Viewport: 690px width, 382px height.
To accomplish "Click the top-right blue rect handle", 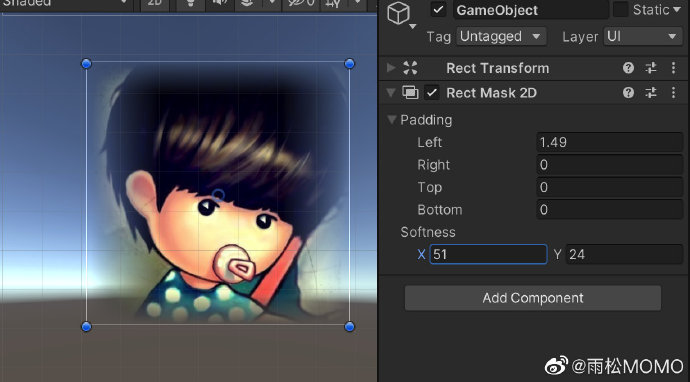I will [x=349, y=64].
